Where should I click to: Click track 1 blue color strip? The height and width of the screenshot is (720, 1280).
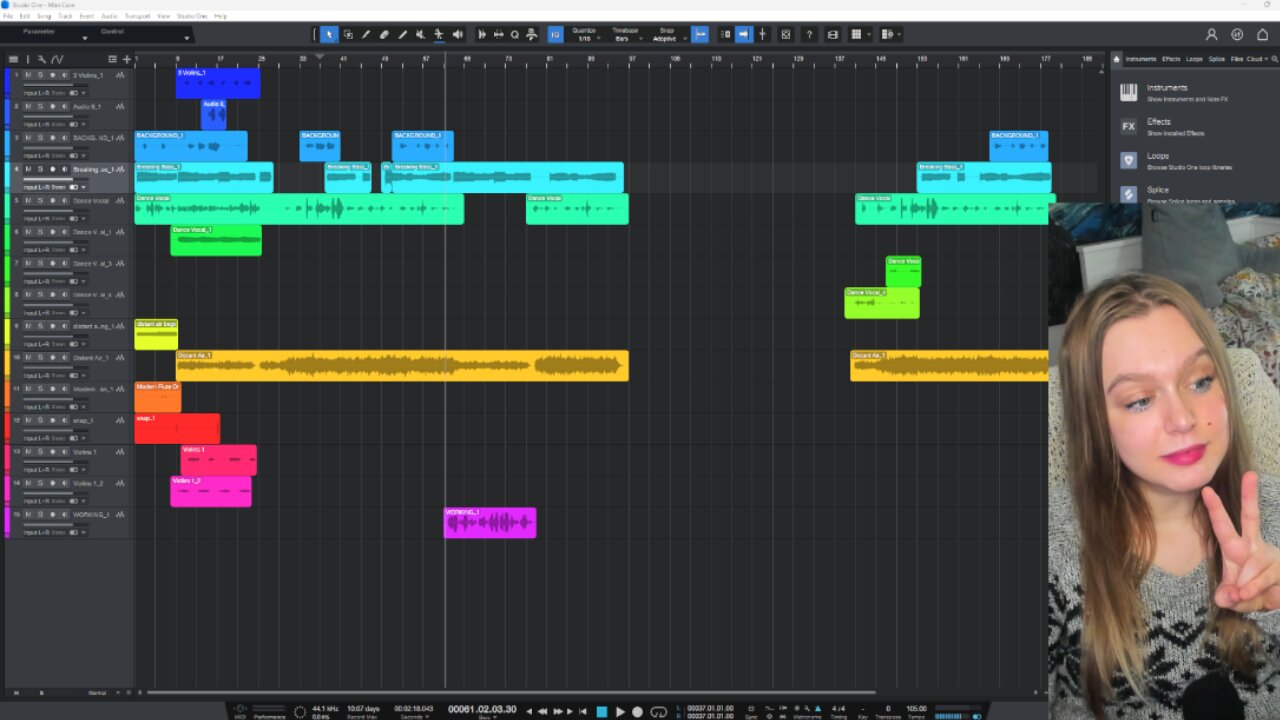pos(7,83)
